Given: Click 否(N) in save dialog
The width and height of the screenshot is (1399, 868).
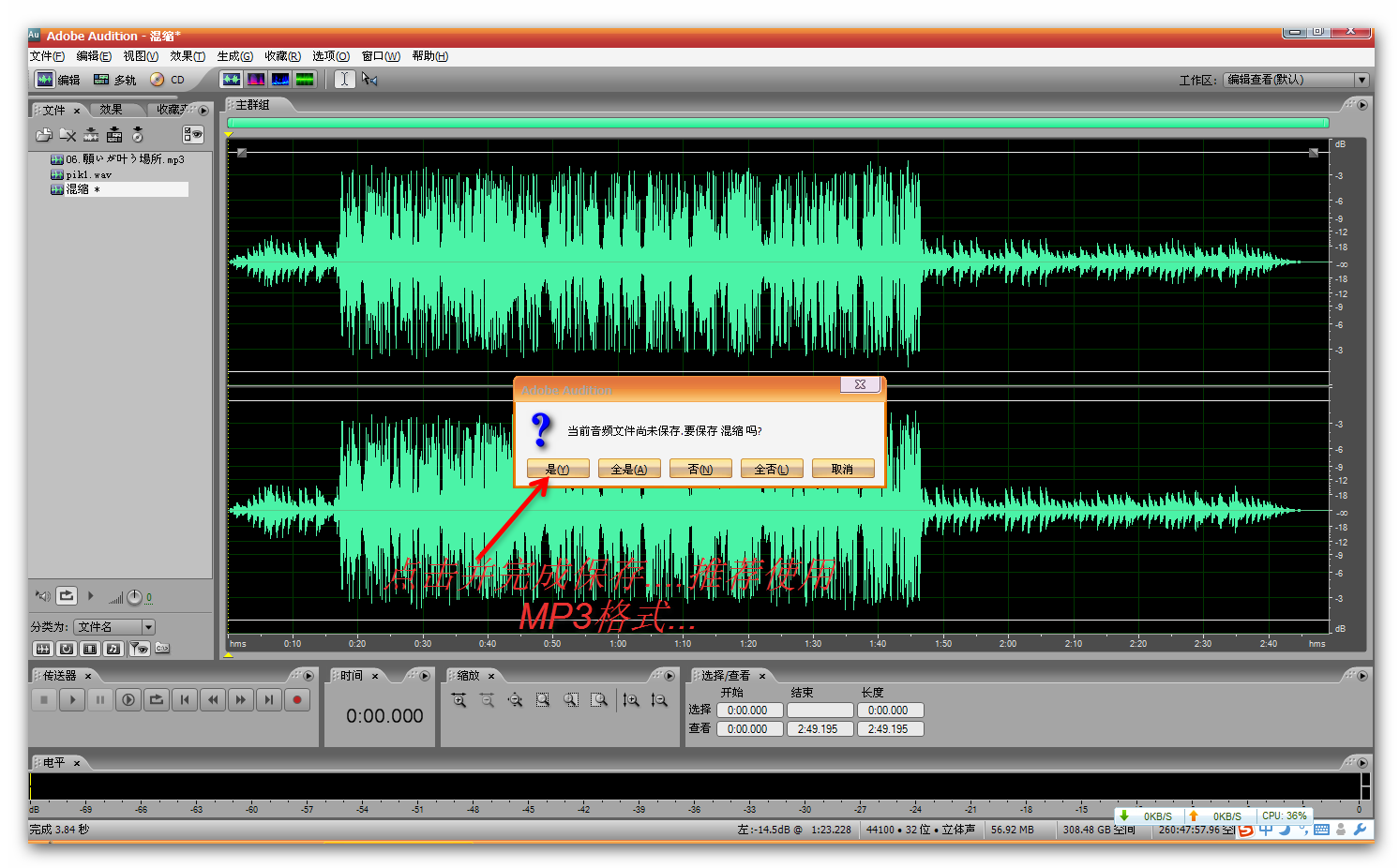Looking at the screenshot, I should [700, 469].
